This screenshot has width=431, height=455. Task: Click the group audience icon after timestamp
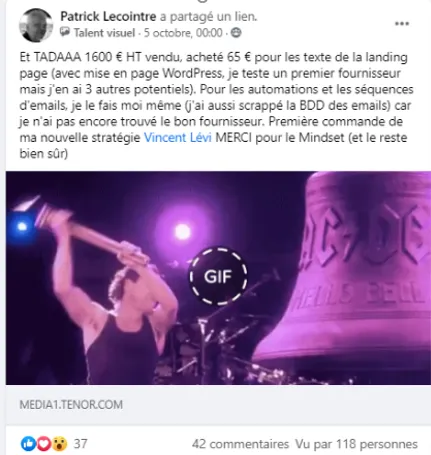tap(236, 33)
